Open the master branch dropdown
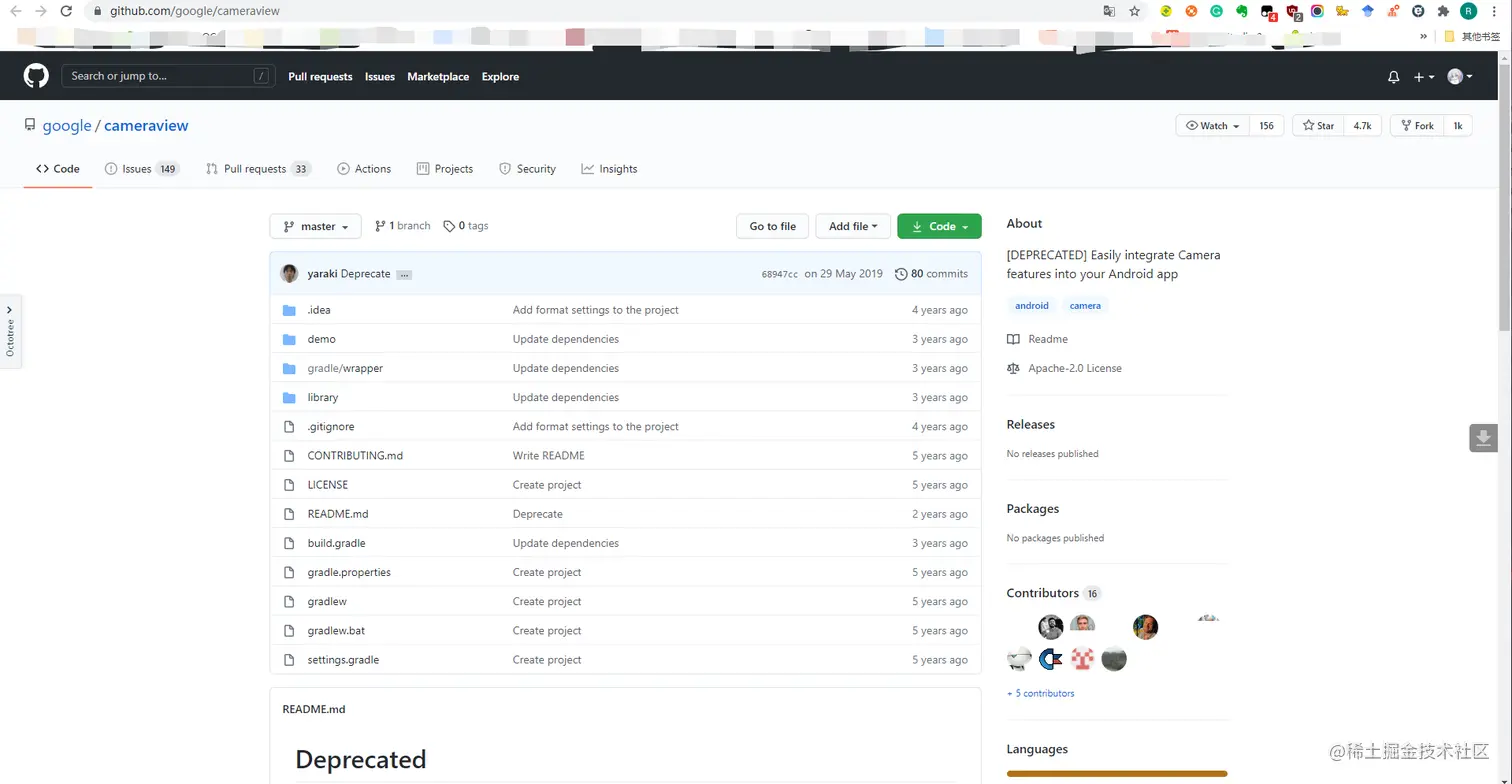Image resolution: width=1512 pixels, height=784 pixels. (x=315, y=226)
